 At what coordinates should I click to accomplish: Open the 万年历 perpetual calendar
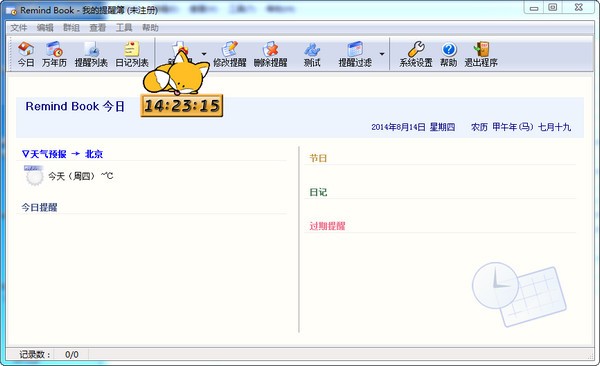[54, 54]
